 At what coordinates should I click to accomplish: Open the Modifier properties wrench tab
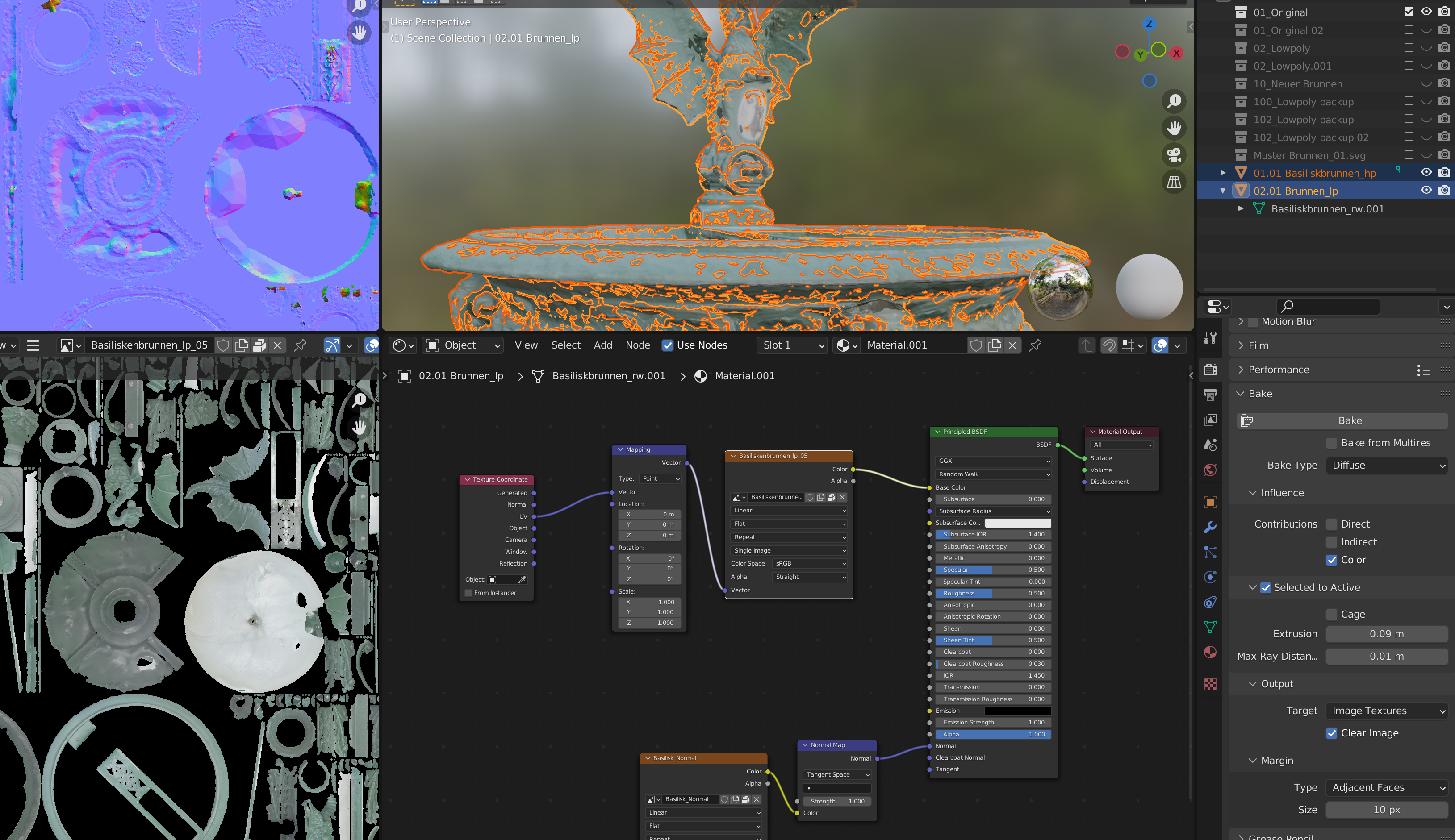point(1210,527)
